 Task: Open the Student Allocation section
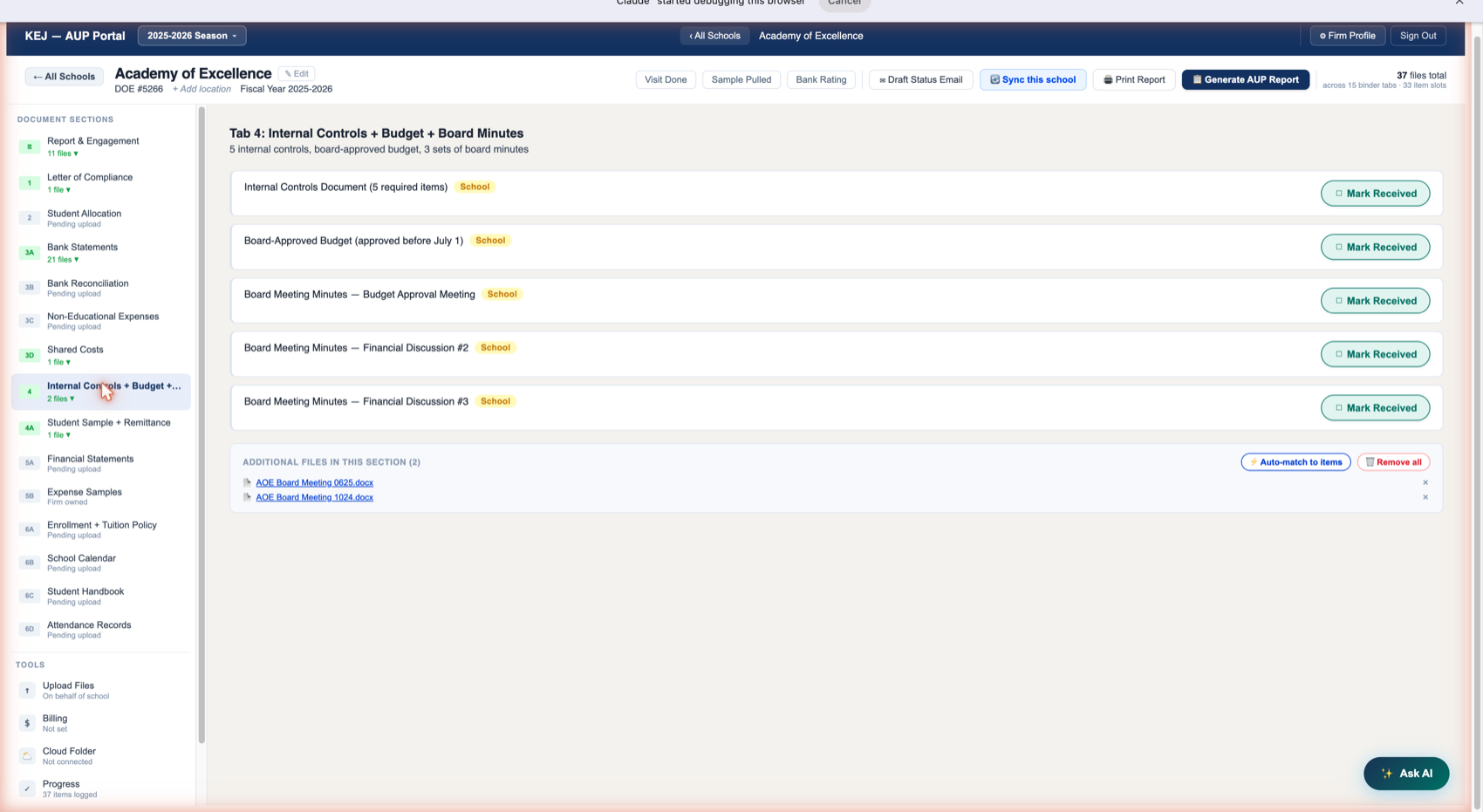coord(101,218)
